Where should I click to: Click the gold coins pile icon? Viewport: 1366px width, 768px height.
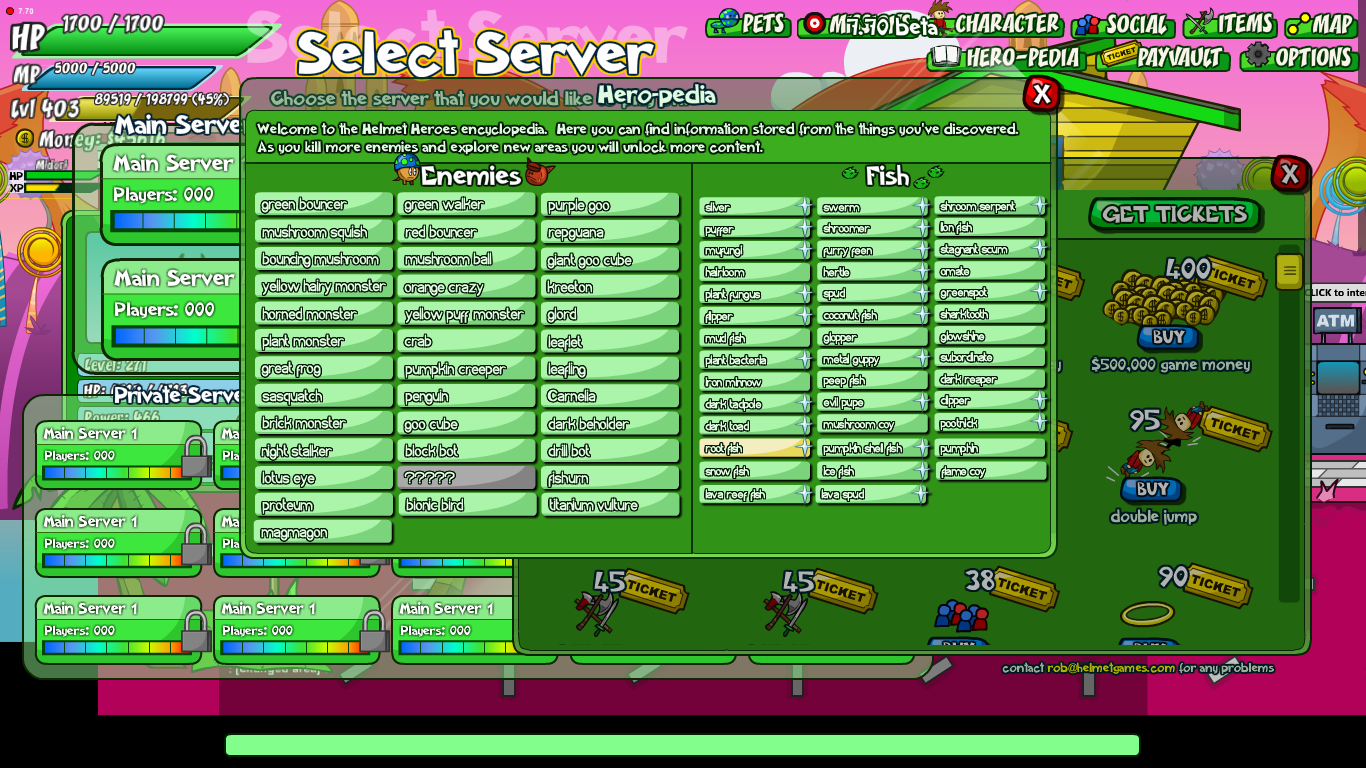[x=1162, y=300]
